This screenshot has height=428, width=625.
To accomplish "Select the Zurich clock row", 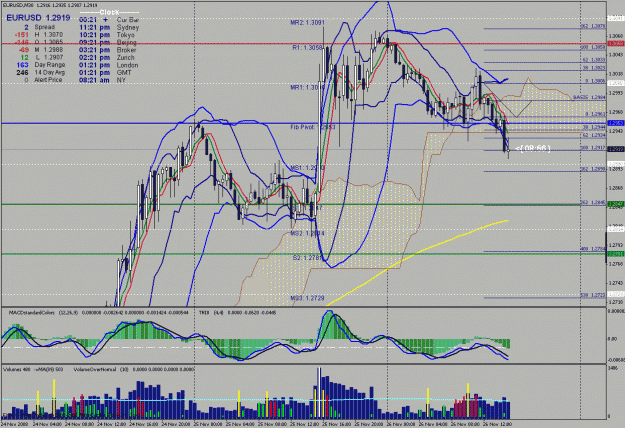I will tap(108, 57).
